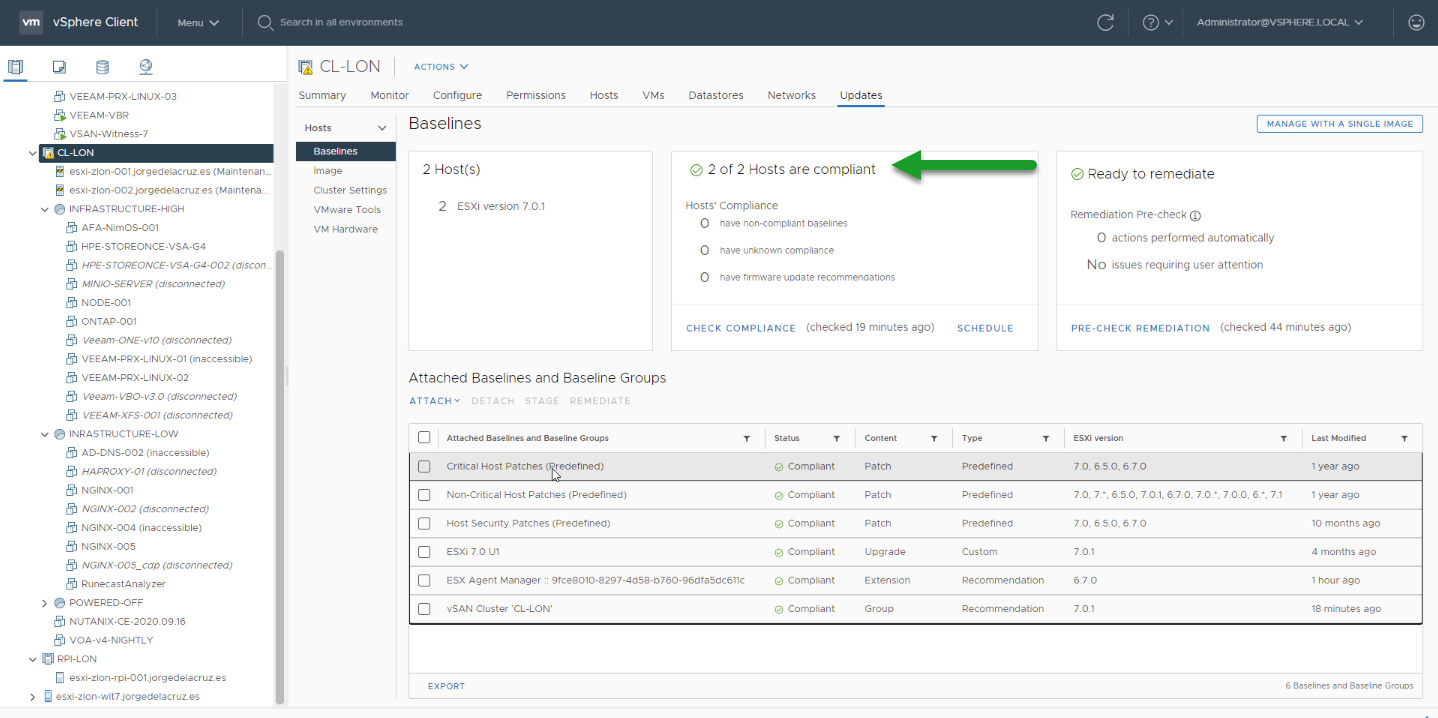1438x718 pixels.
Task: Click the refresh icon in top bar
Action: click(x=1105, y=22)
